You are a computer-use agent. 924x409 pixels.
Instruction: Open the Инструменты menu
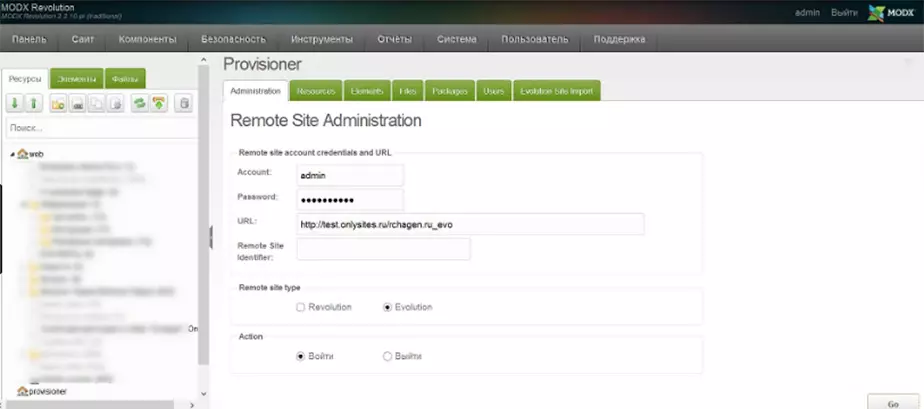coord(322,39)
